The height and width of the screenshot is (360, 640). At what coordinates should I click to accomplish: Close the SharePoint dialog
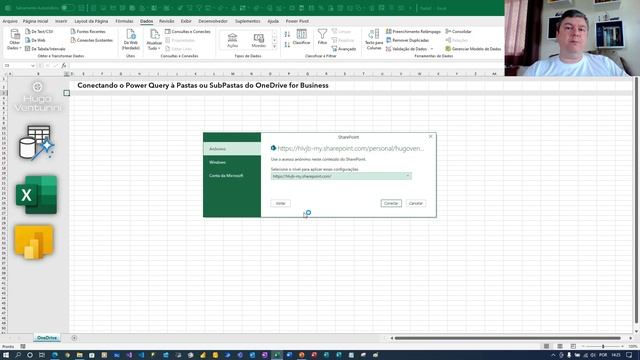431,137
